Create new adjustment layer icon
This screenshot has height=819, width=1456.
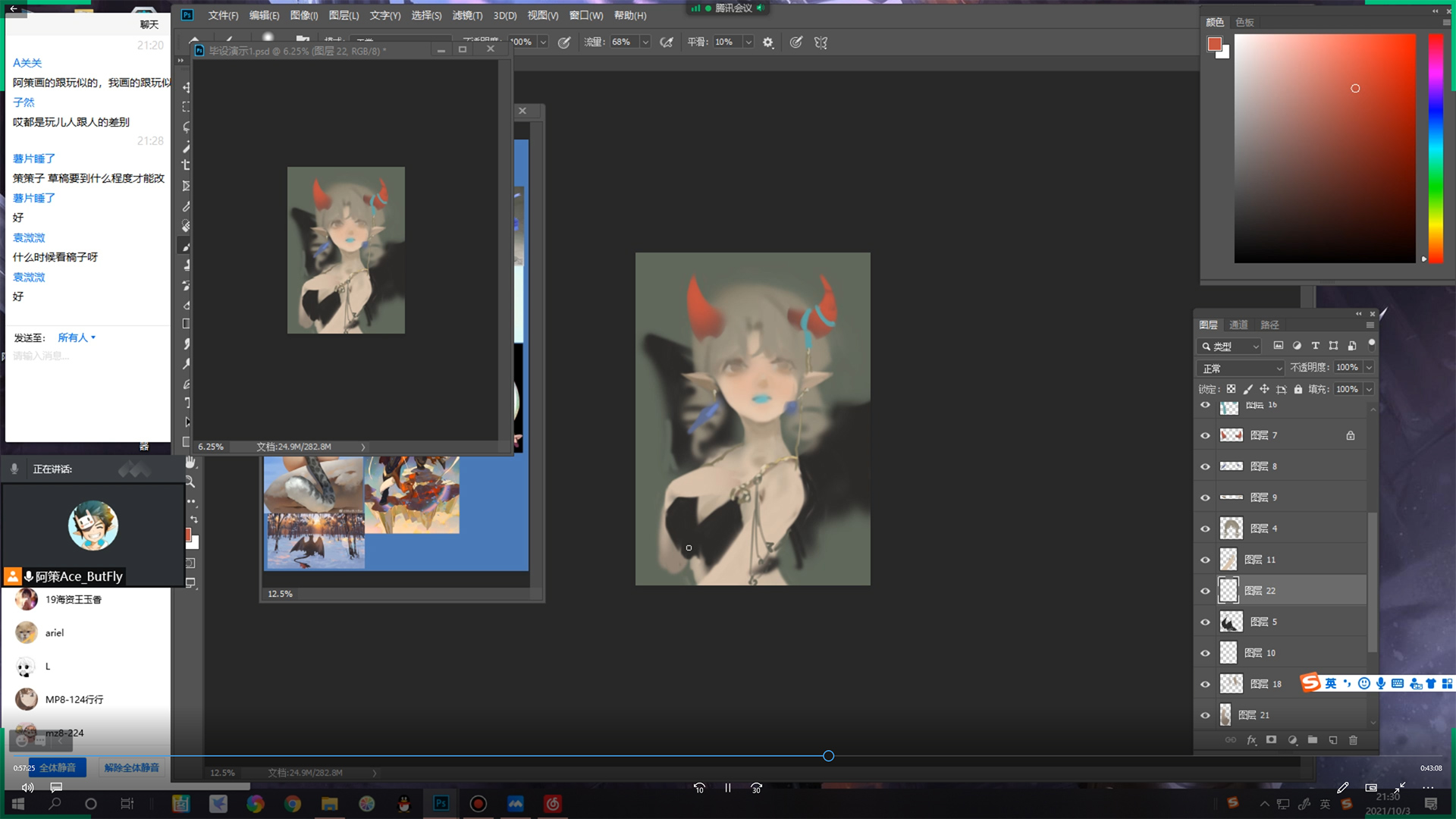click(1292, 740)
